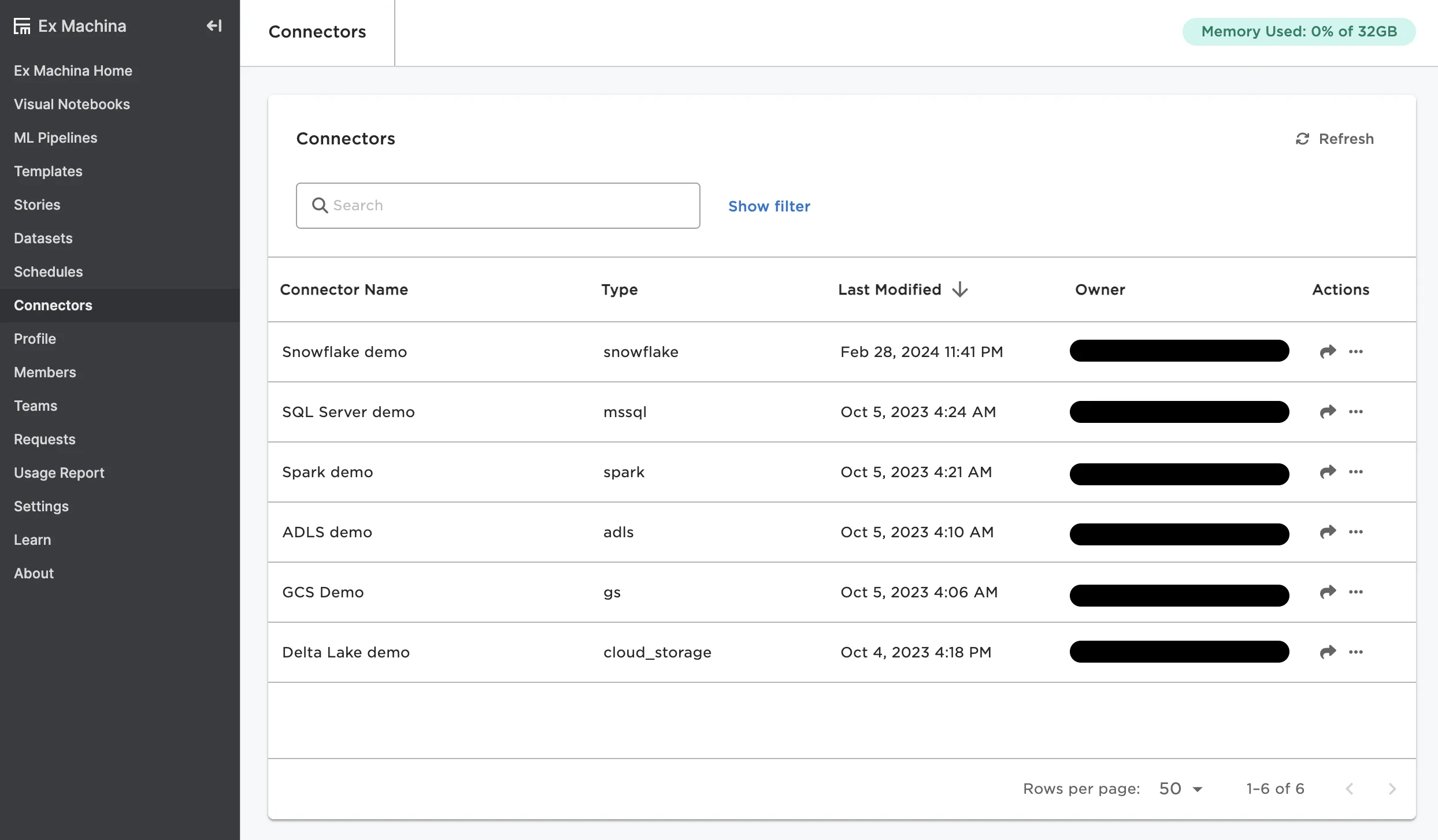Open the Usage Report page
The image size is (1438, 840).
click(x=59, y=473)
